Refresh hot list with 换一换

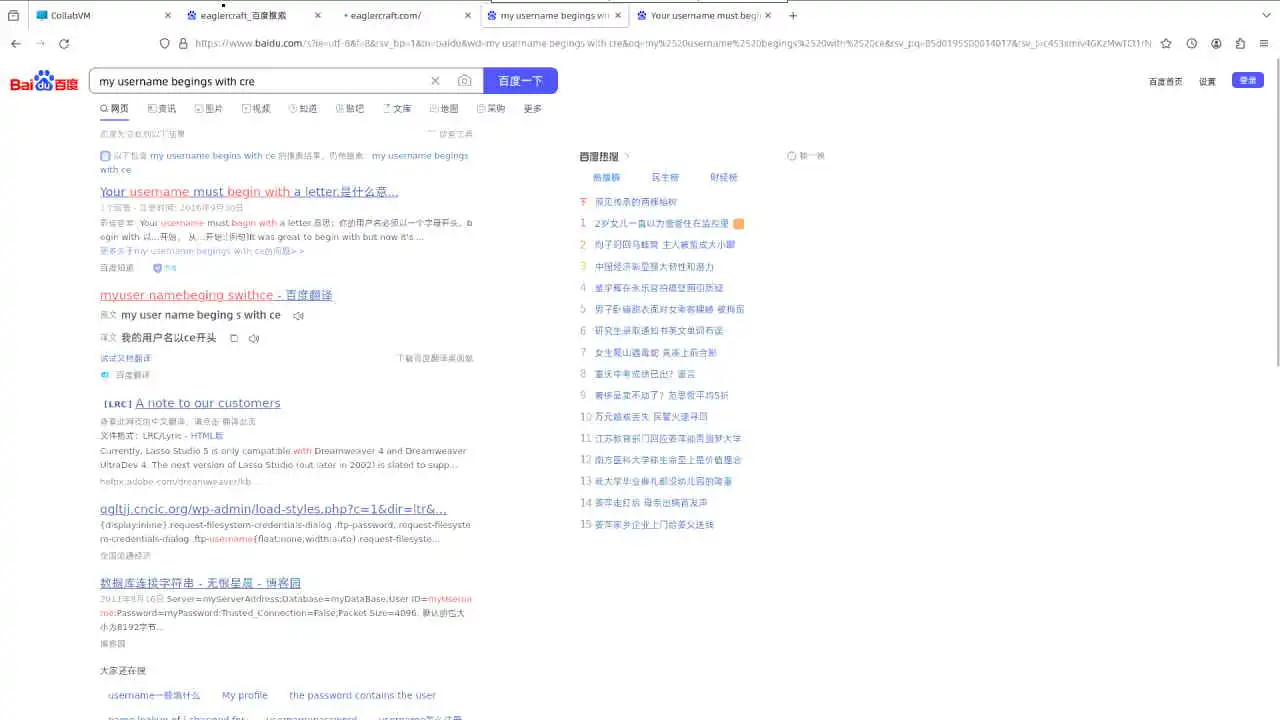(806, 156)
